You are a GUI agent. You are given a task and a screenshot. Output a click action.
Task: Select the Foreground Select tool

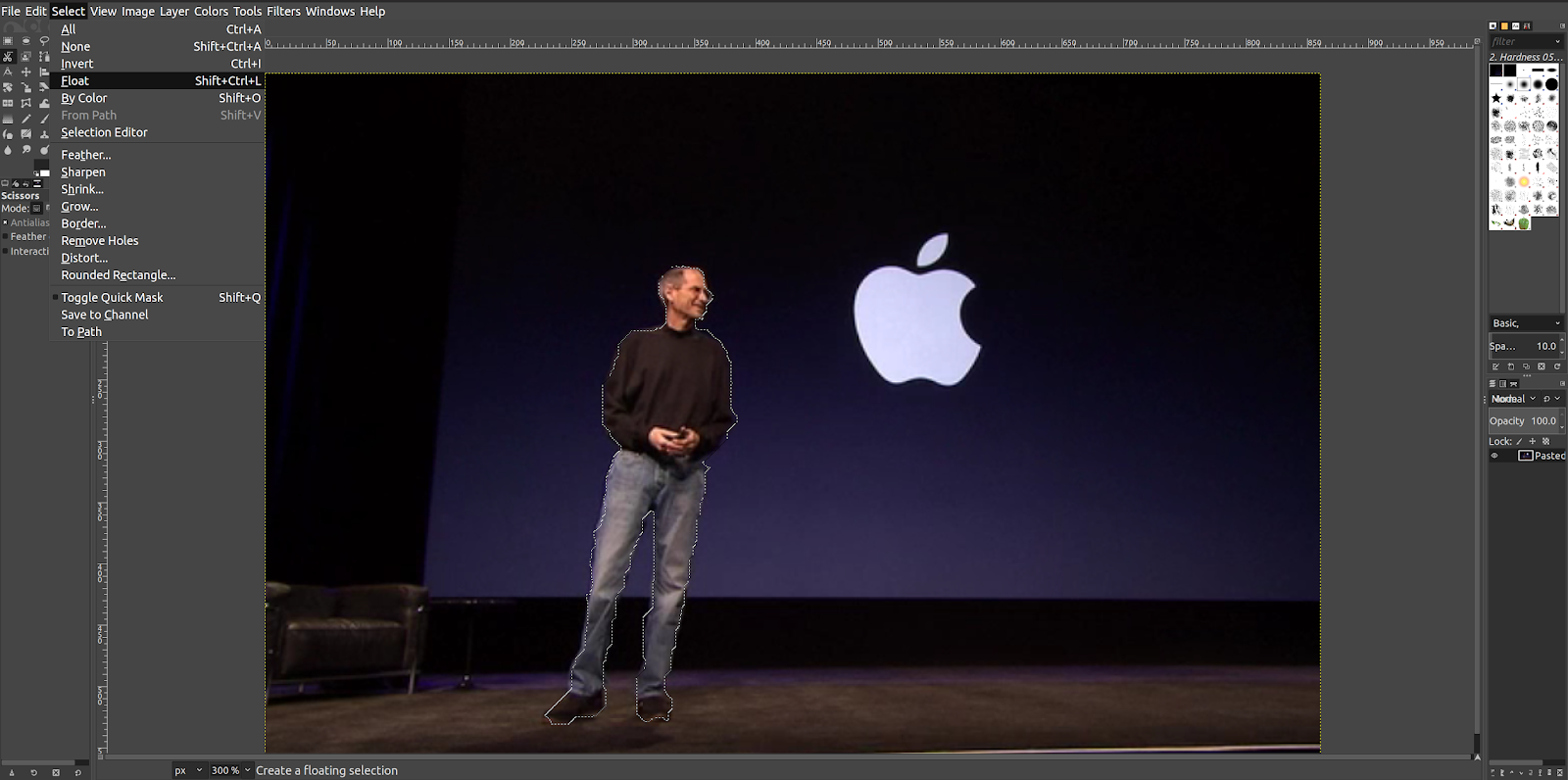pyautogui.click(x=26, y=57)
